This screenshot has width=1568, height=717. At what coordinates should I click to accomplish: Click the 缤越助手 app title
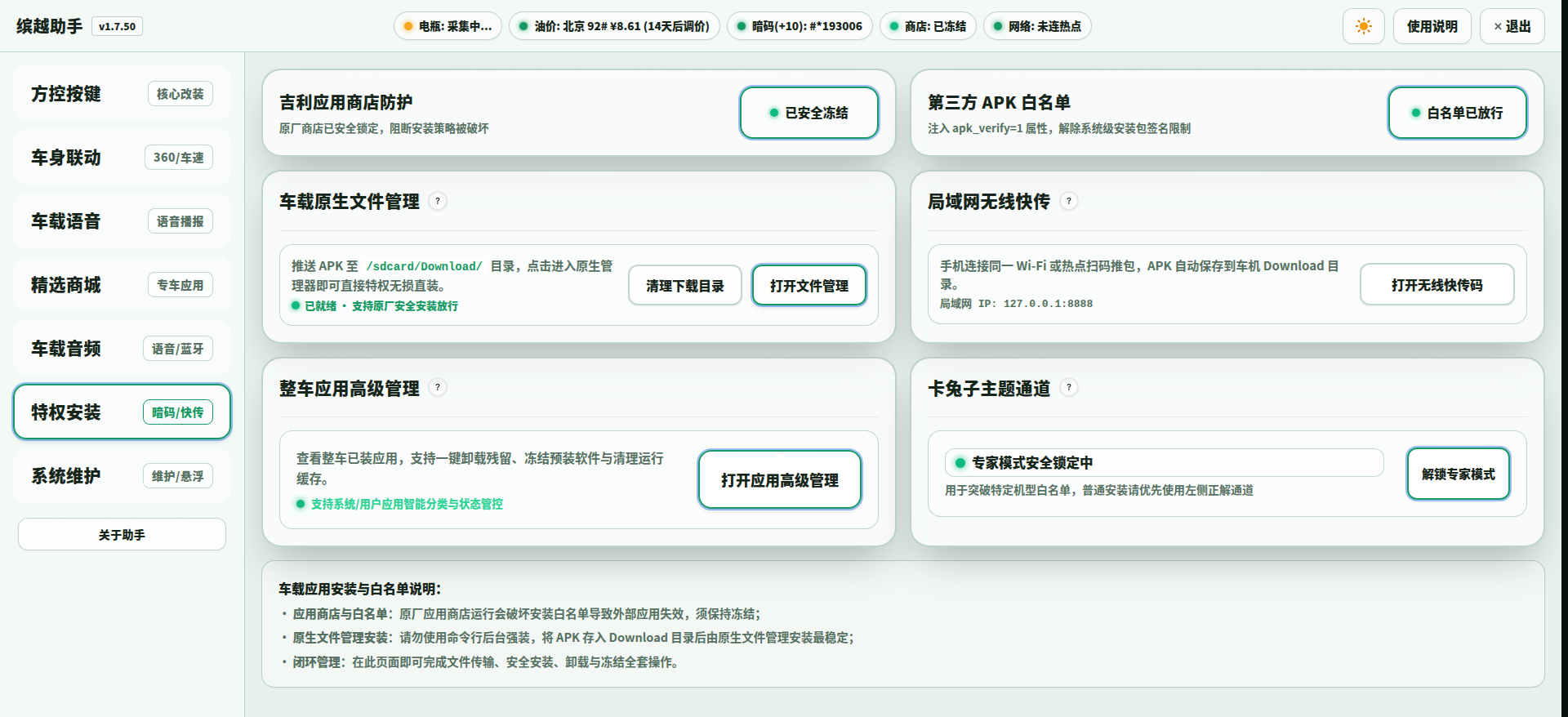coord(49,26)
